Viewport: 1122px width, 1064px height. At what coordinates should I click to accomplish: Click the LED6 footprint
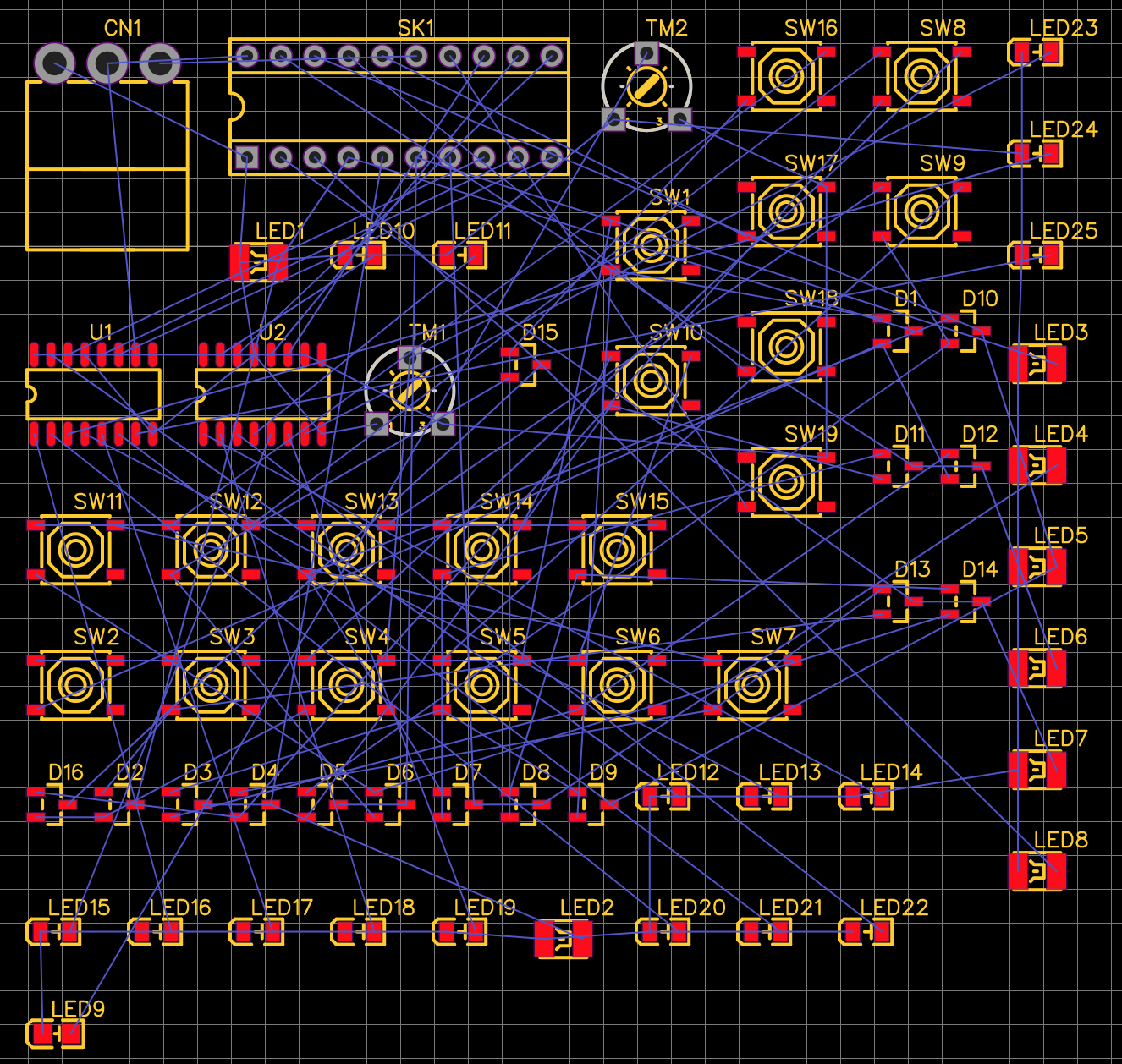pos(1037,668)
